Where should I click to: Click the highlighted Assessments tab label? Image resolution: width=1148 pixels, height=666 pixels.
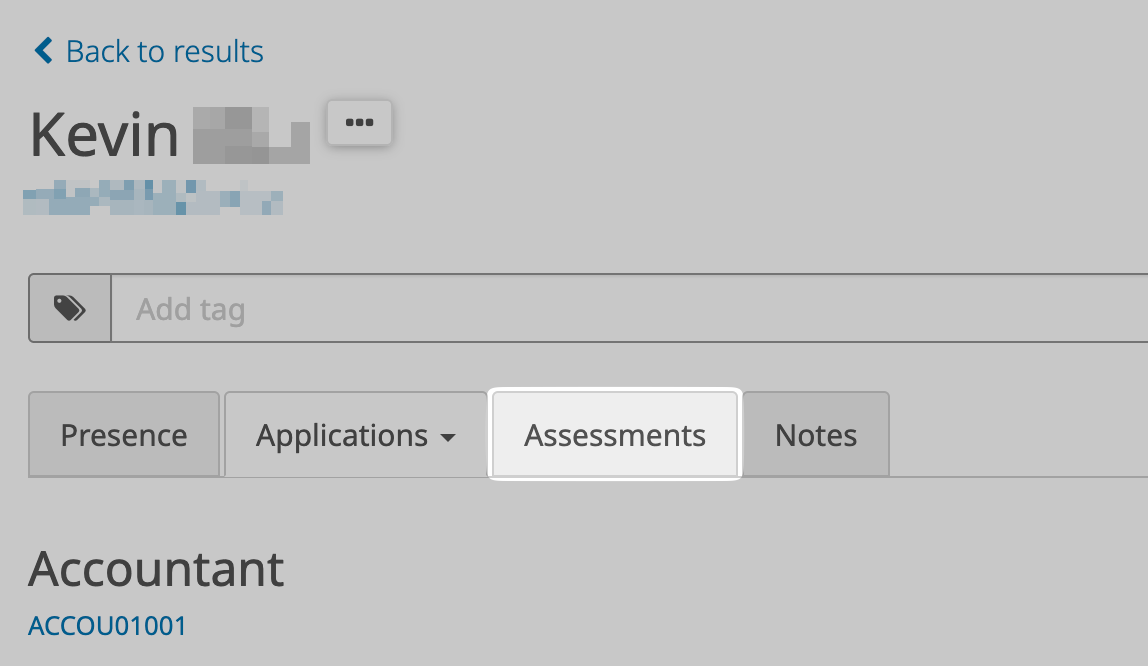click(615, 435)
